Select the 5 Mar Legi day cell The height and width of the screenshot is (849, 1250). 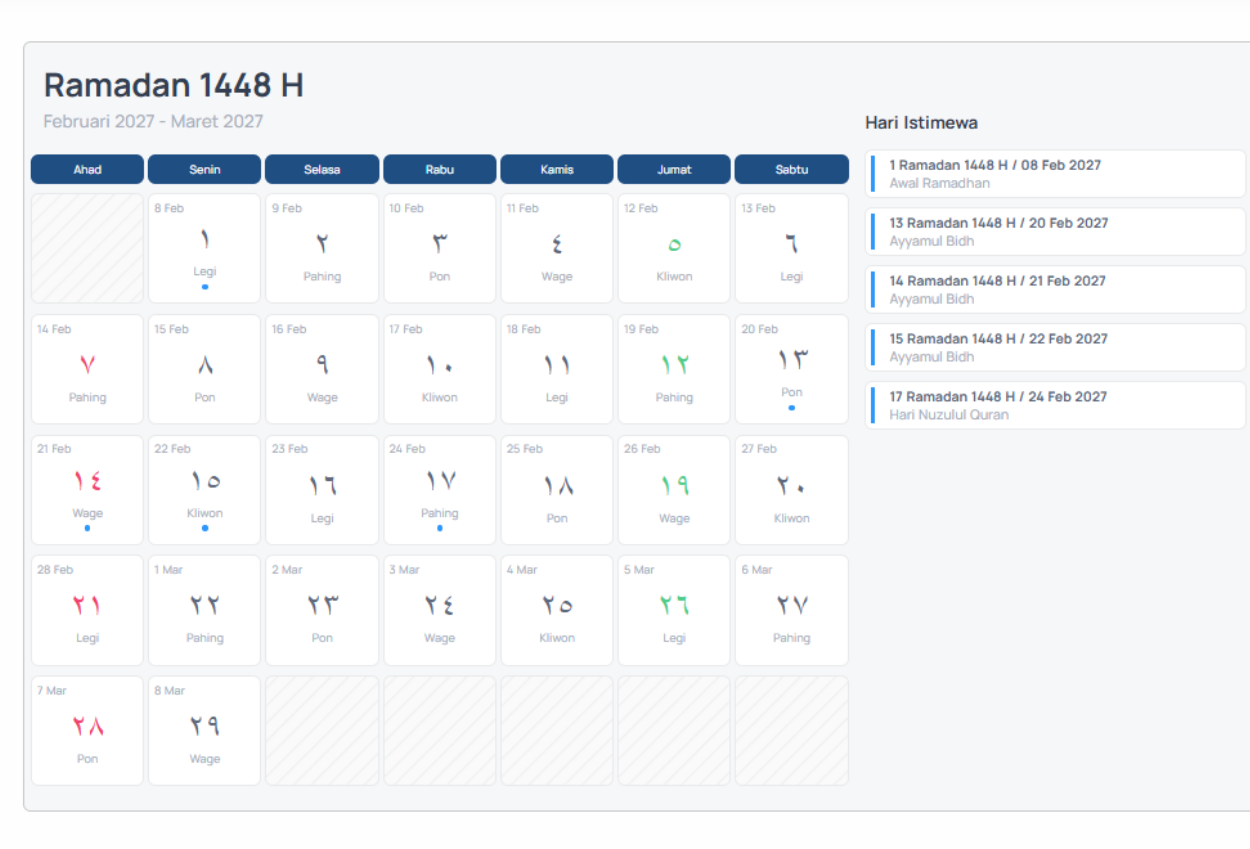coord(674,611)
